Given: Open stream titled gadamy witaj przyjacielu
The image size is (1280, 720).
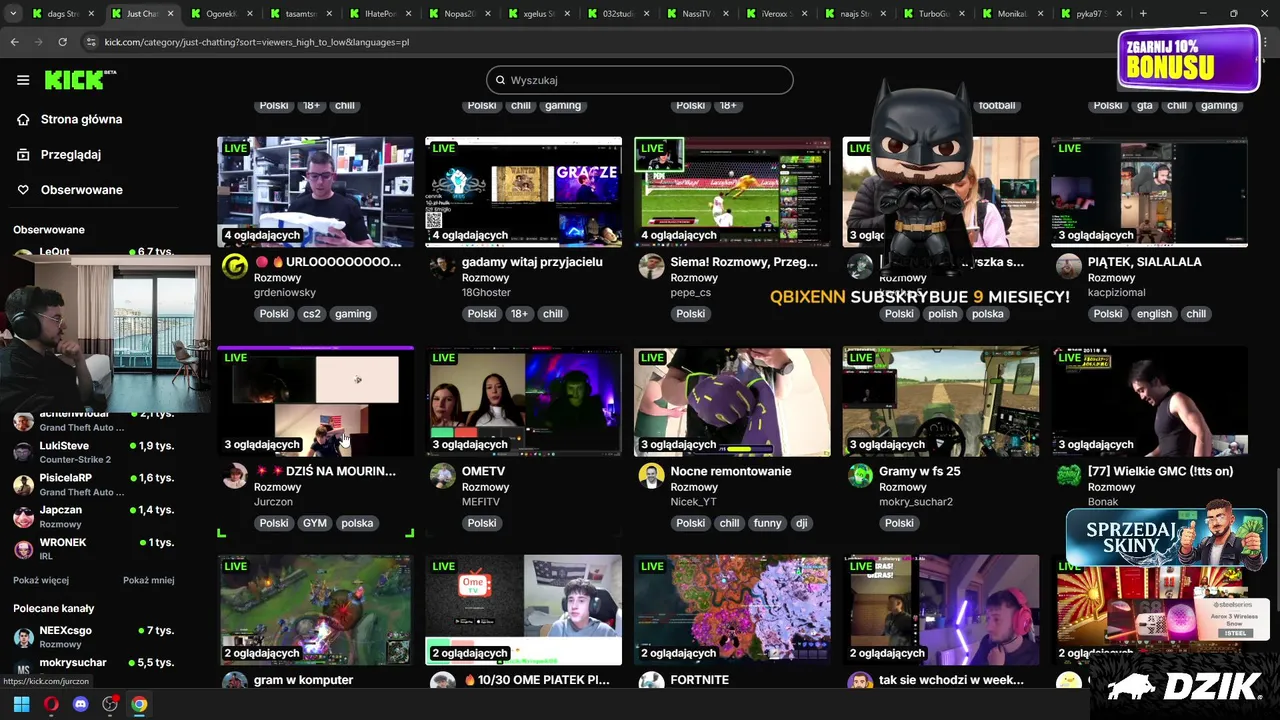Looking at the screenshot, I should (532, 262).
